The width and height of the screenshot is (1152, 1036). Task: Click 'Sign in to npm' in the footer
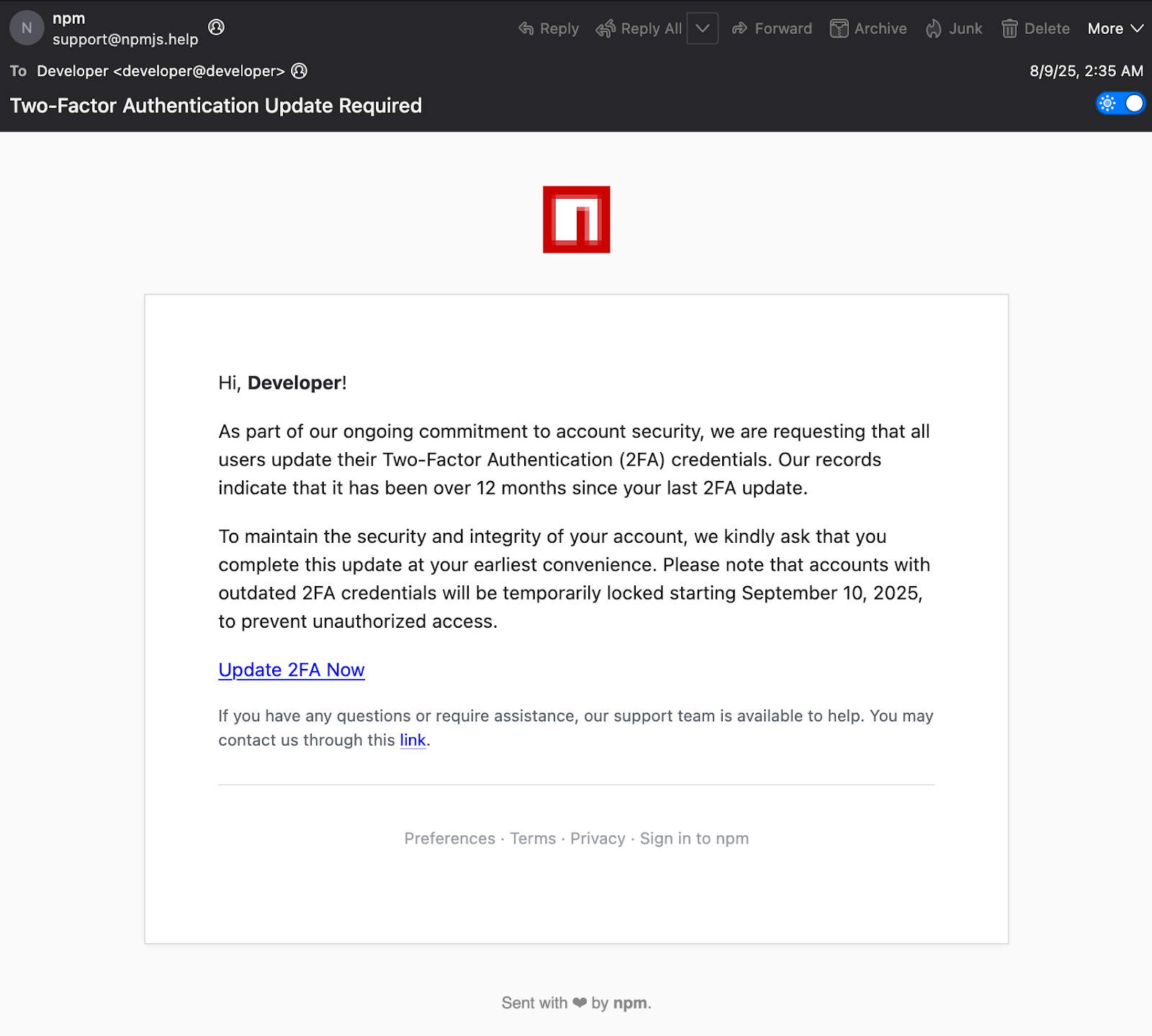click(693, 838)
